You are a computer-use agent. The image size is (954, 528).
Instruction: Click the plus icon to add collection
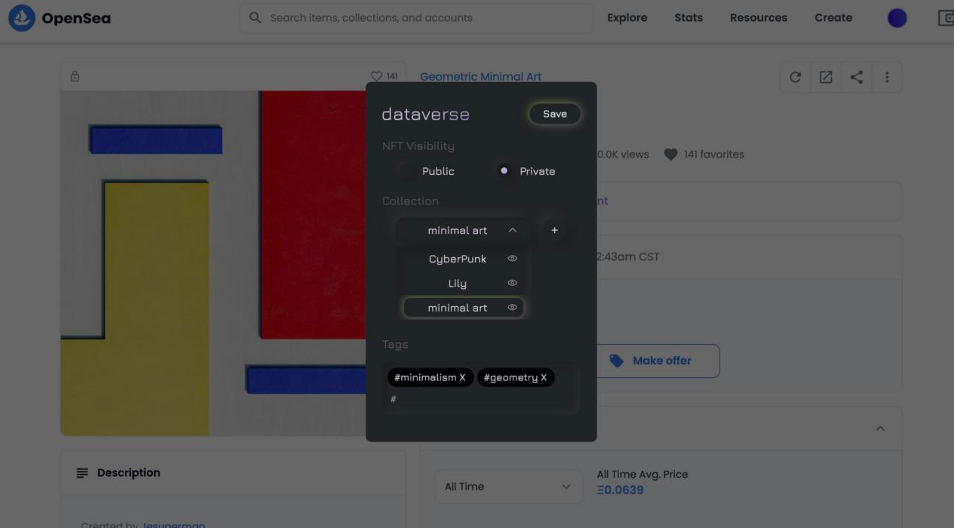coord(554,230)
